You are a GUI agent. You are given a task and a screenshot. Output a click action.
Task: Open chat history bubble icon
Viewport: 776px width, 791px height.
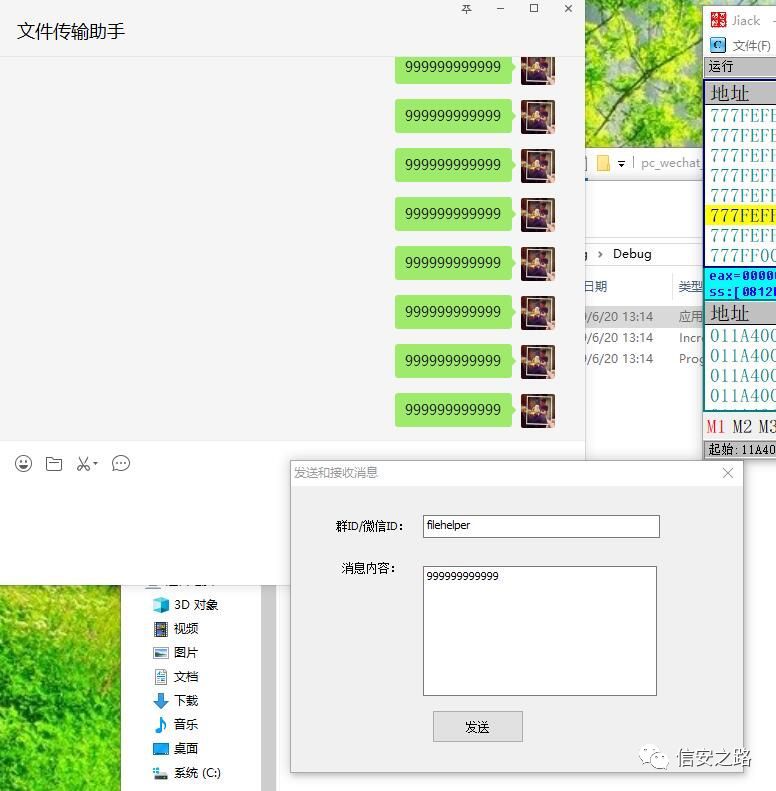point(121,464)
